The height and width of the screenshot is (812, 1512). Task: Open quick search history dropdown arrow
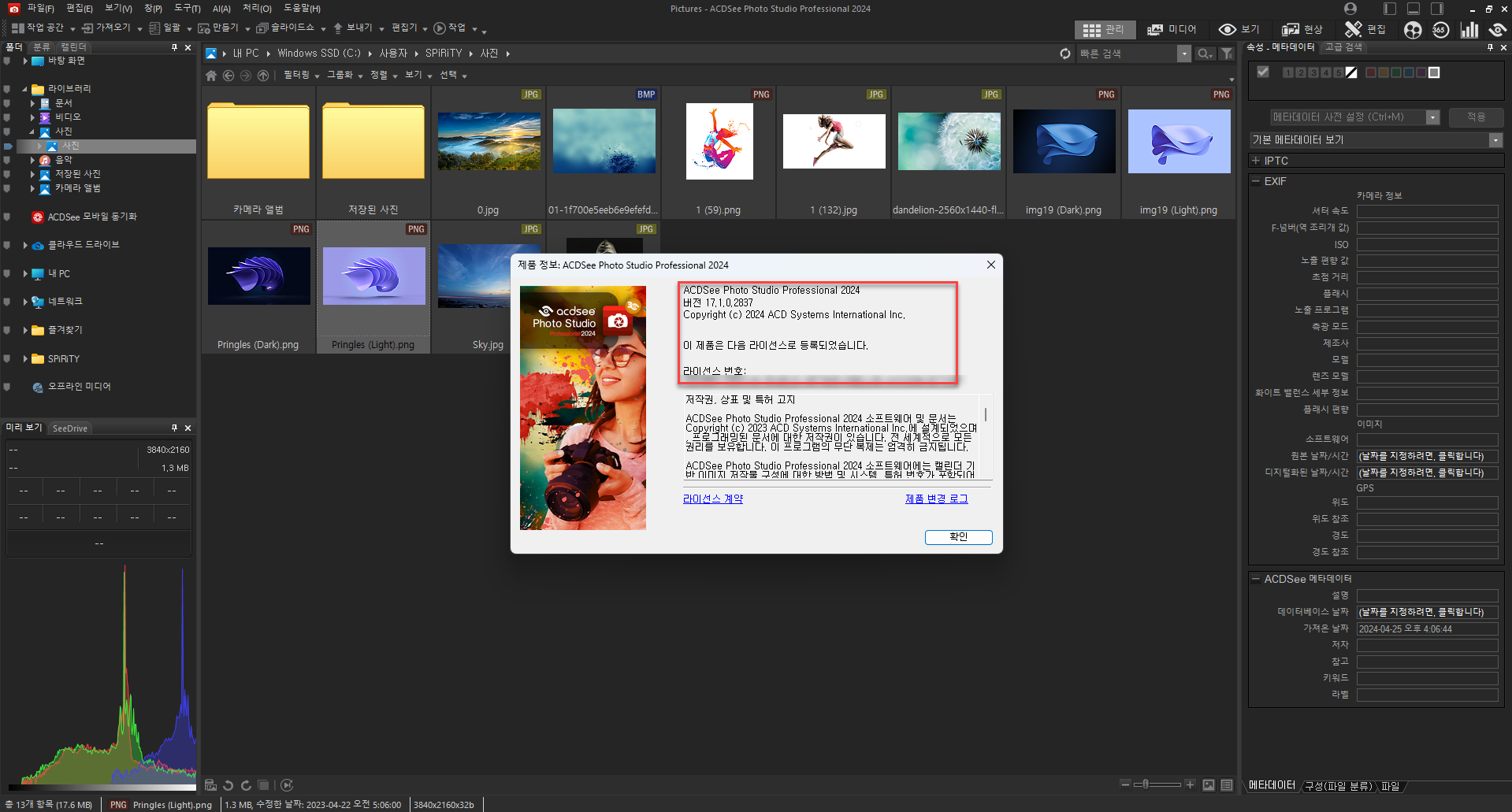point(1183,54)
